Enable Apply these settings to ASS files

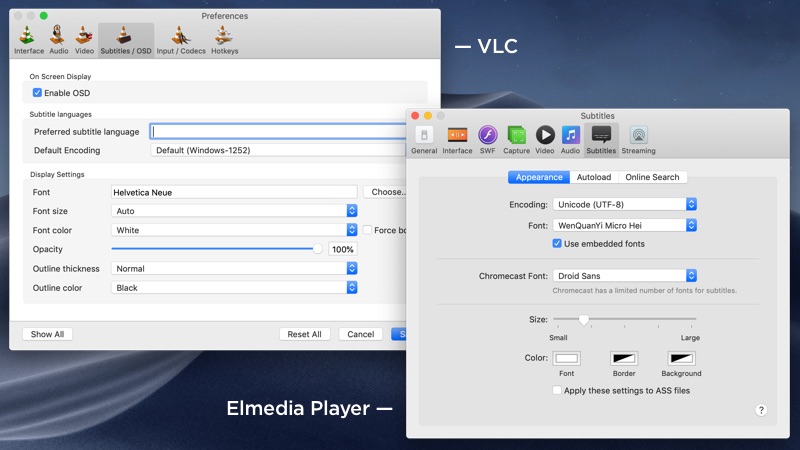(557, 390)
